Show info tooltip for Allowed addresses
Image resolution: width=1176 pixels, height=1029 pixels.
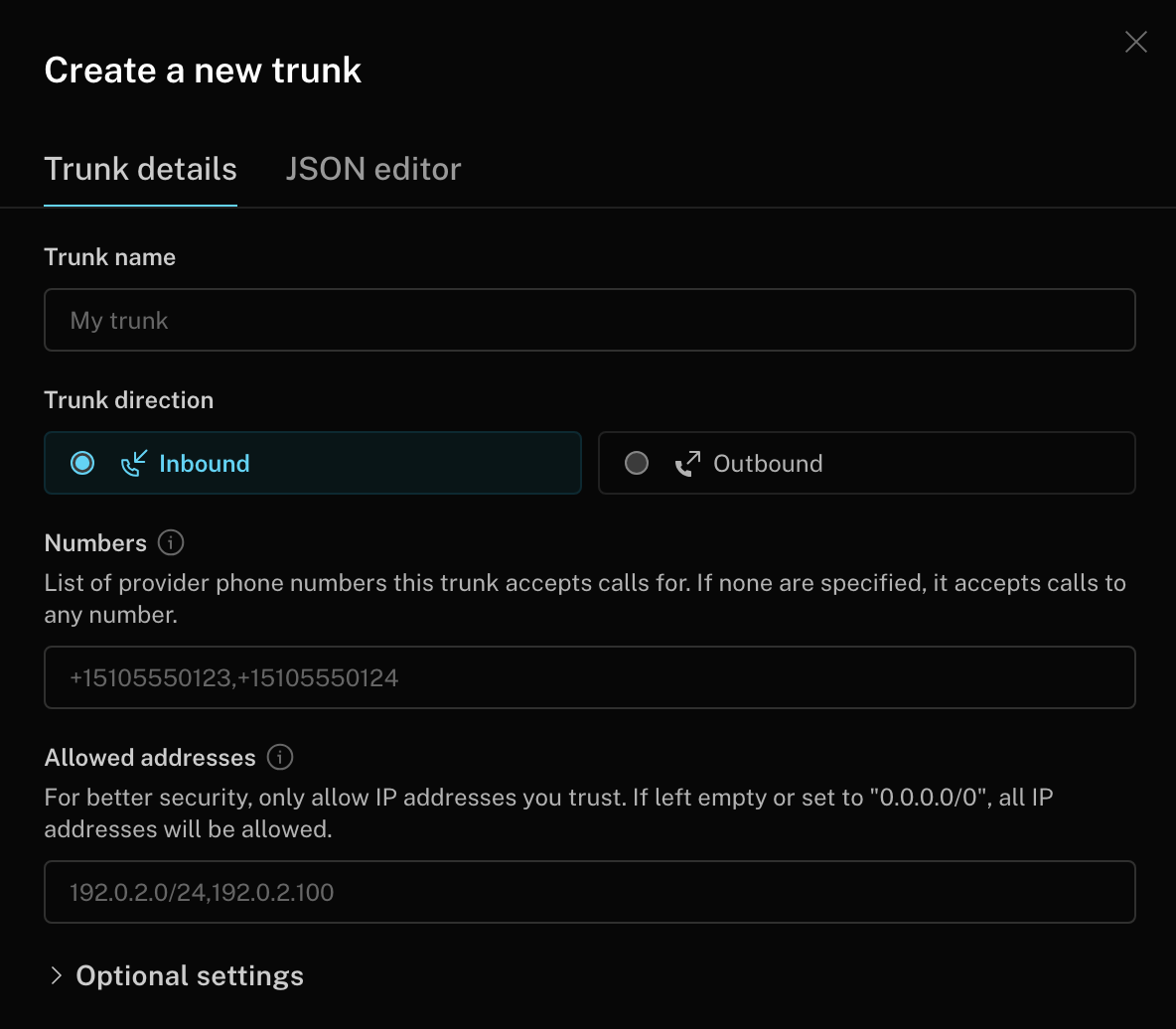pos(280,757)
